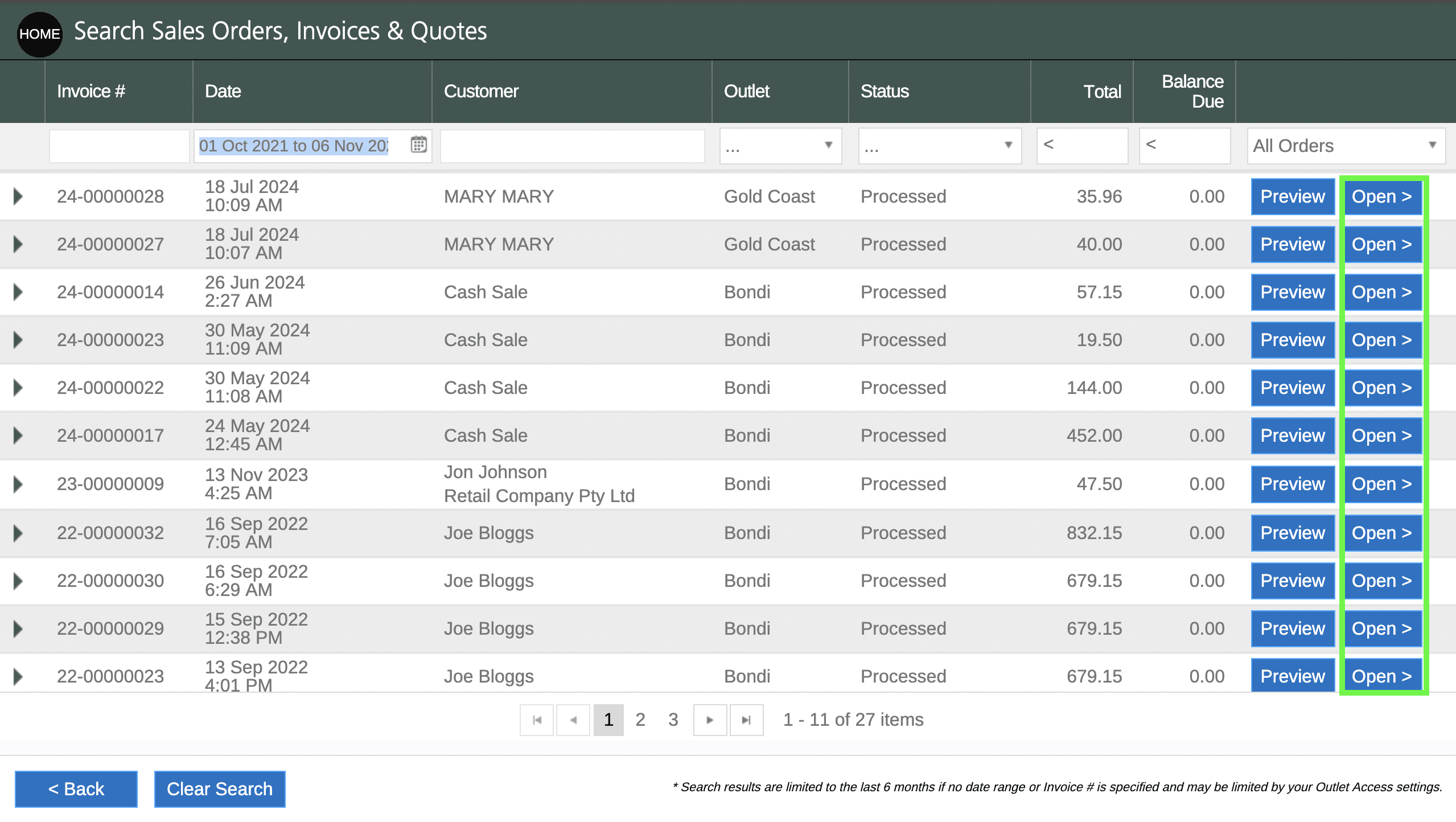Click the Clear Search button
Screen dimensions: 1456x822
[x=220, y=789]
